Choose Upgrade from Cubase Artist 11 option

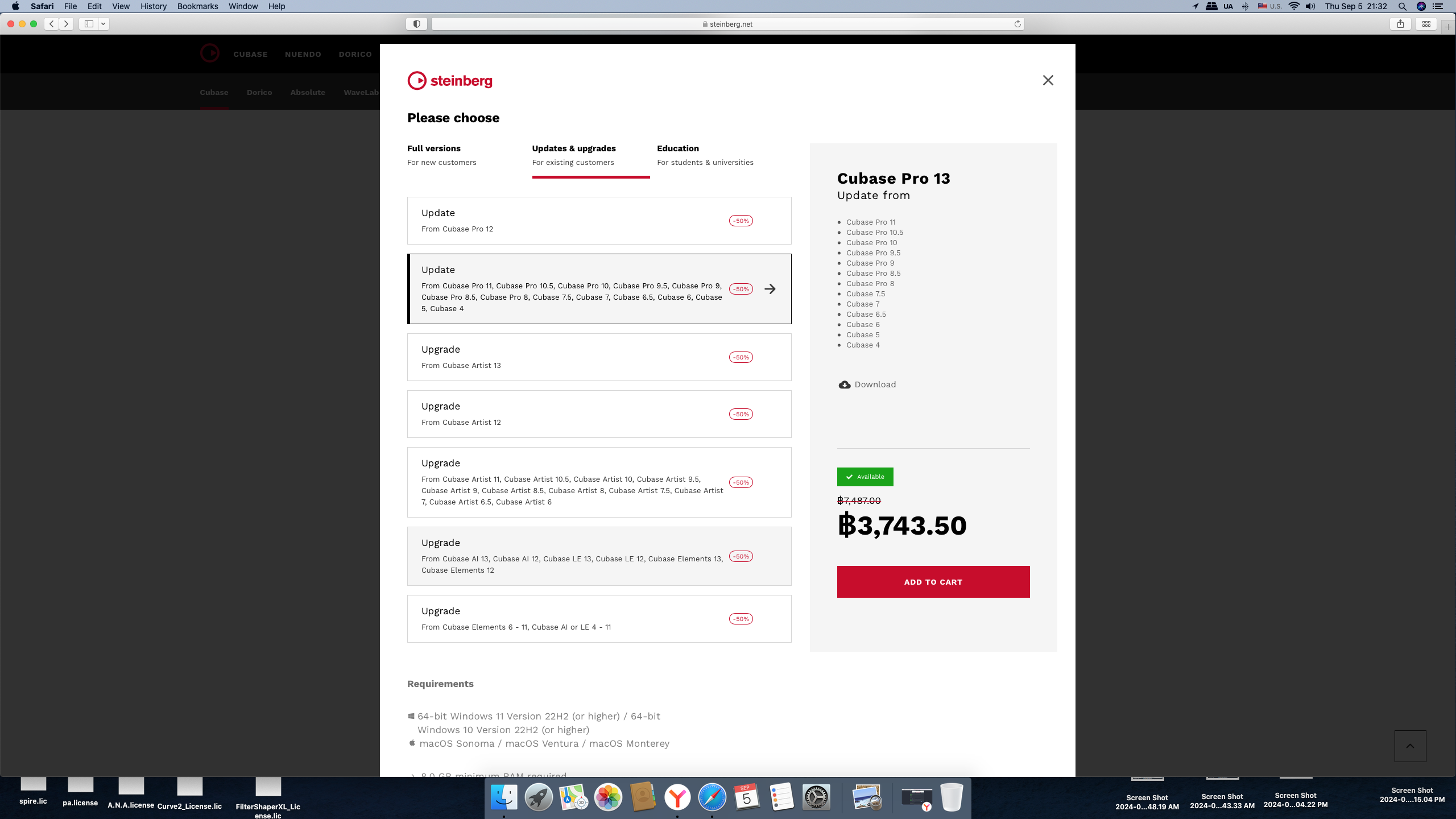pyautogui.click(x=599, y=482)
